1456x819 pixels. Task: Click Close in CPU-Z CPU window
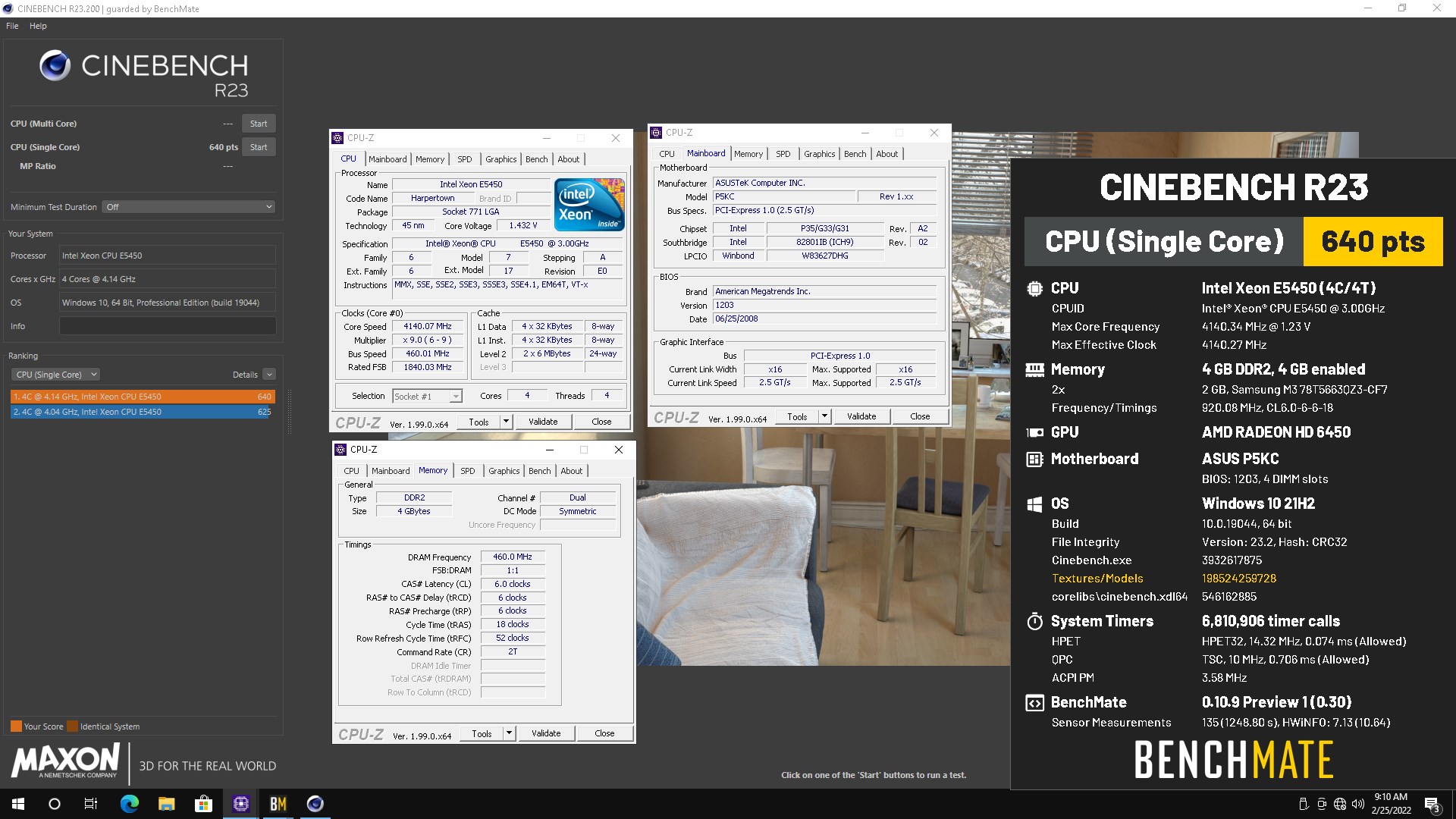pyautogui.click(x=601, y=422)
